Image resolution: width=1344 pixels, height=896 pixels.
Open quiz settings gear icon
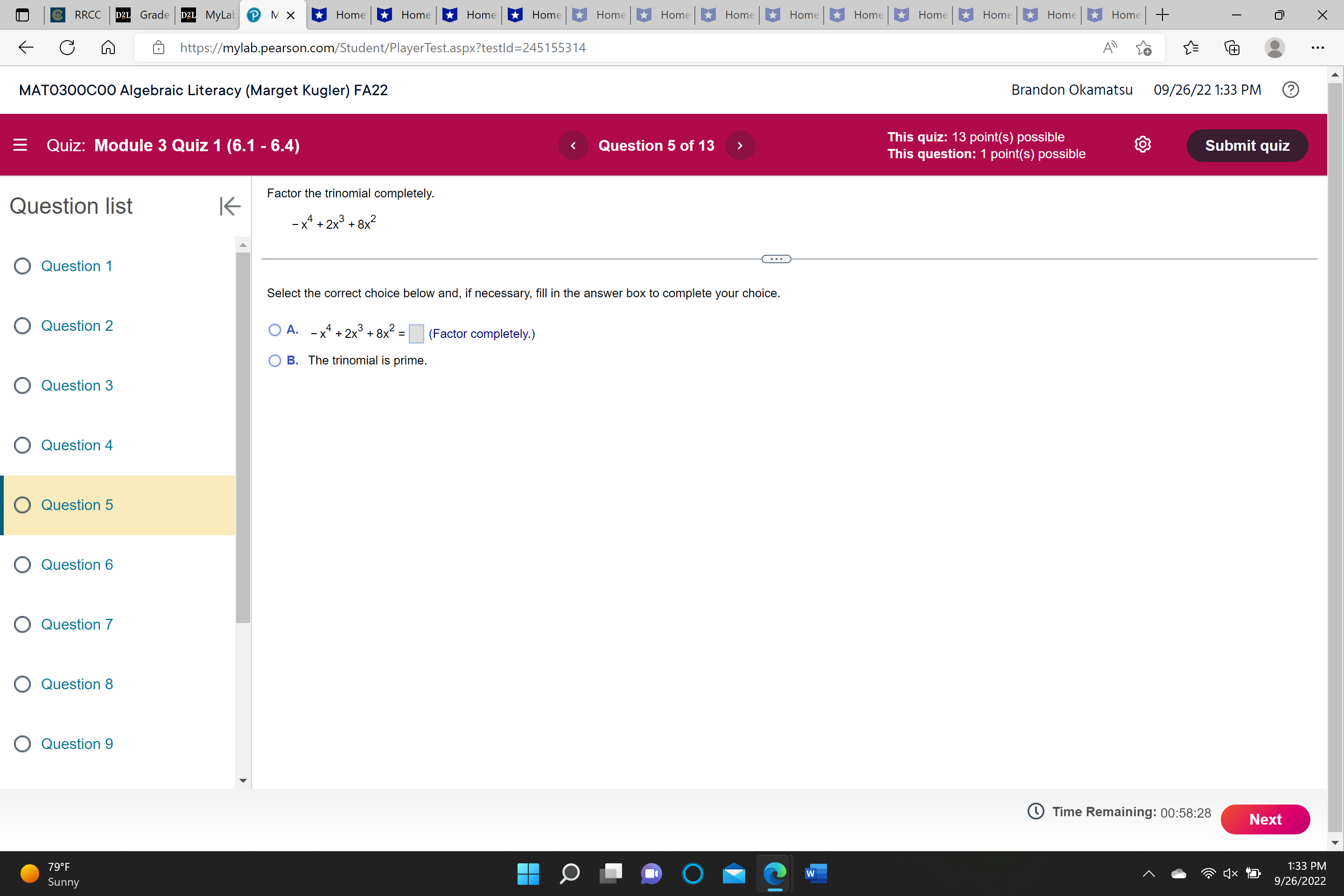coord(1142,145)
